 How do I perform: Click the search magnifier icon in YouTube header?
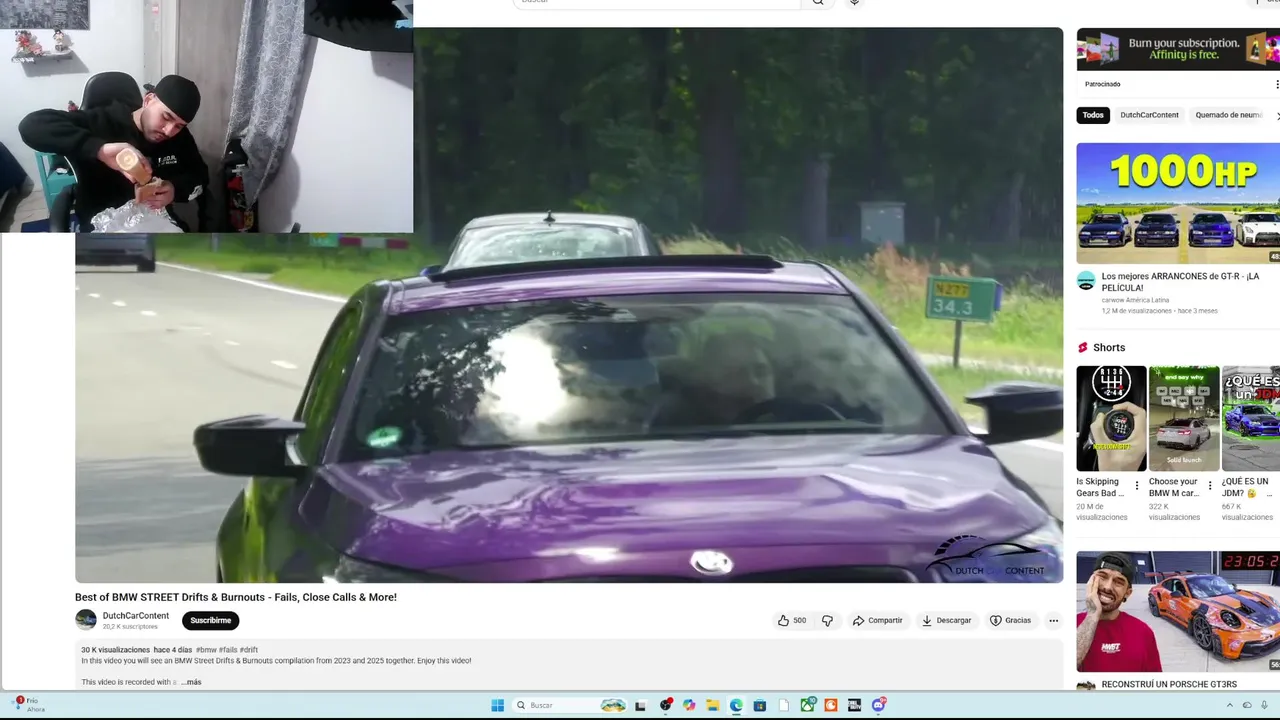[x=818, y=2]
